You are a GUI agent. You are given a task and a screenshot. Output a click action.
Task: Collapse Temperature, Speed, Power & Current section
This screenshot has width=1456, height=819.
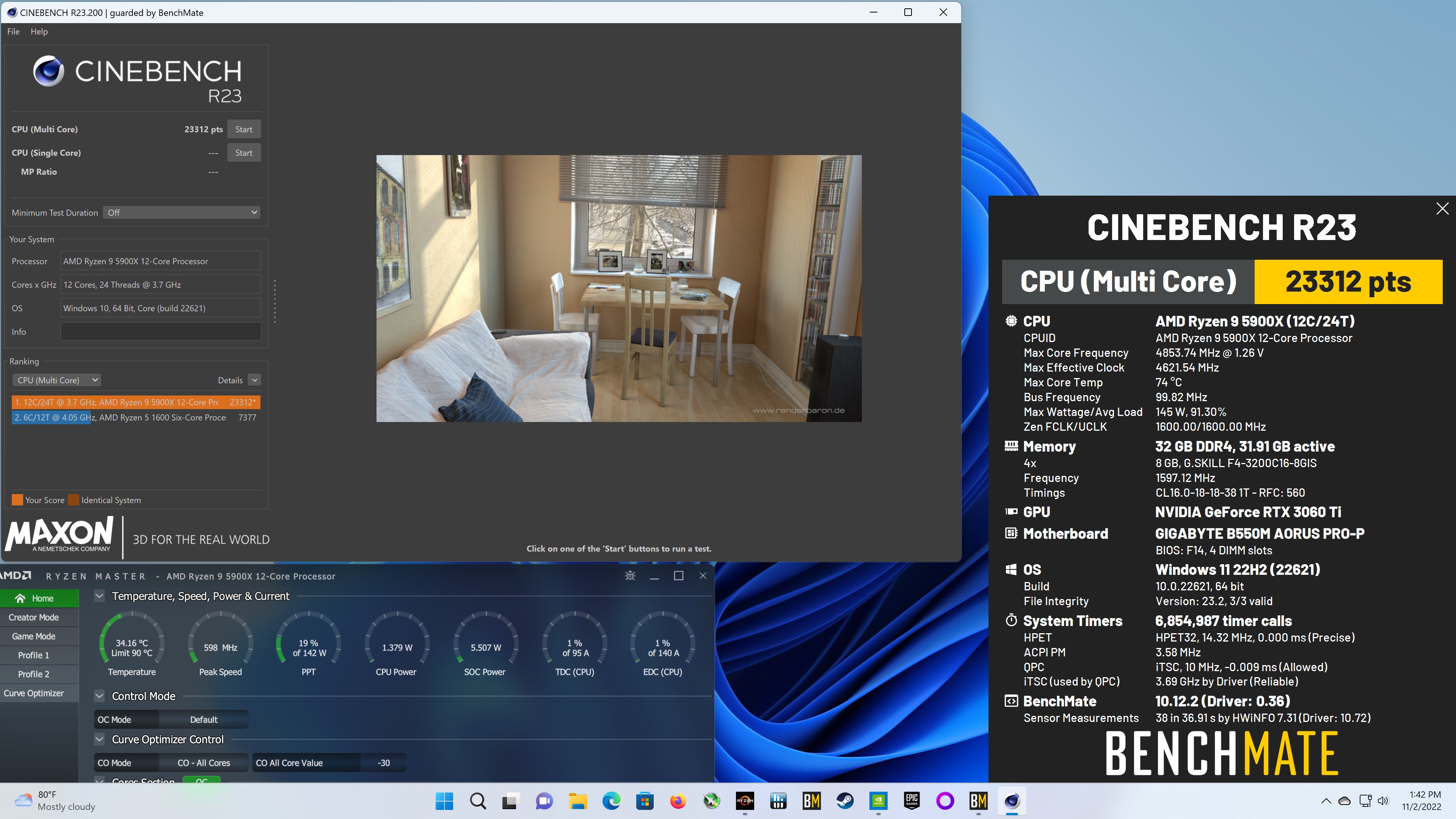click(x=99, y=596)
